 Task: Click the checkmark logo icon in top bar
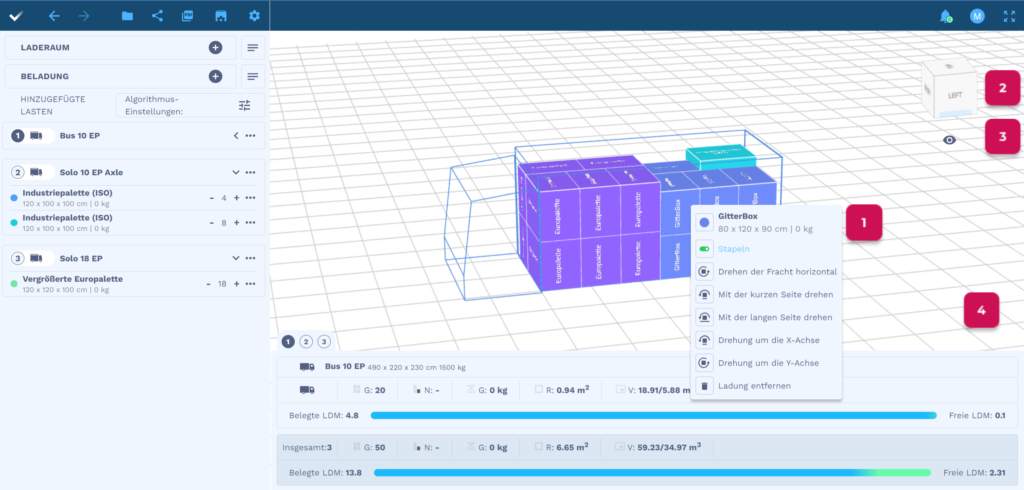[x=16, y=16]
